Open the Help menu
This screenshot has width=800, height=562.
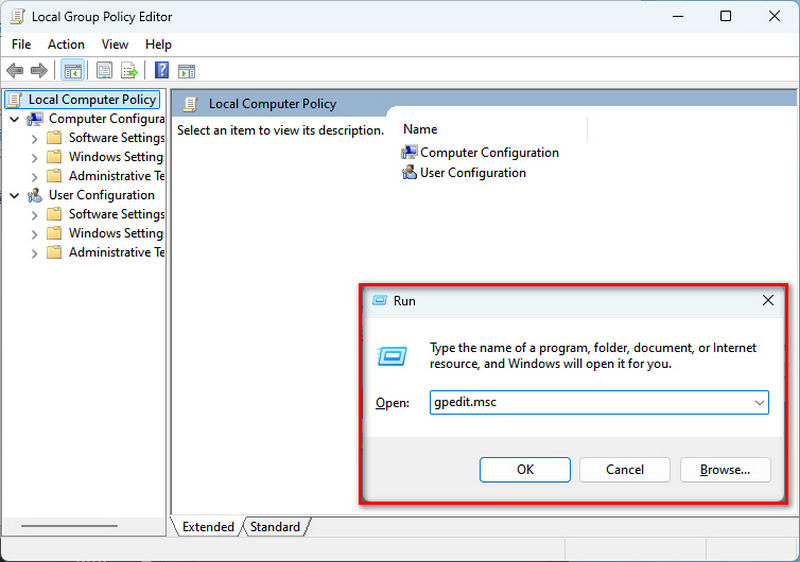(x=158, y=44)
